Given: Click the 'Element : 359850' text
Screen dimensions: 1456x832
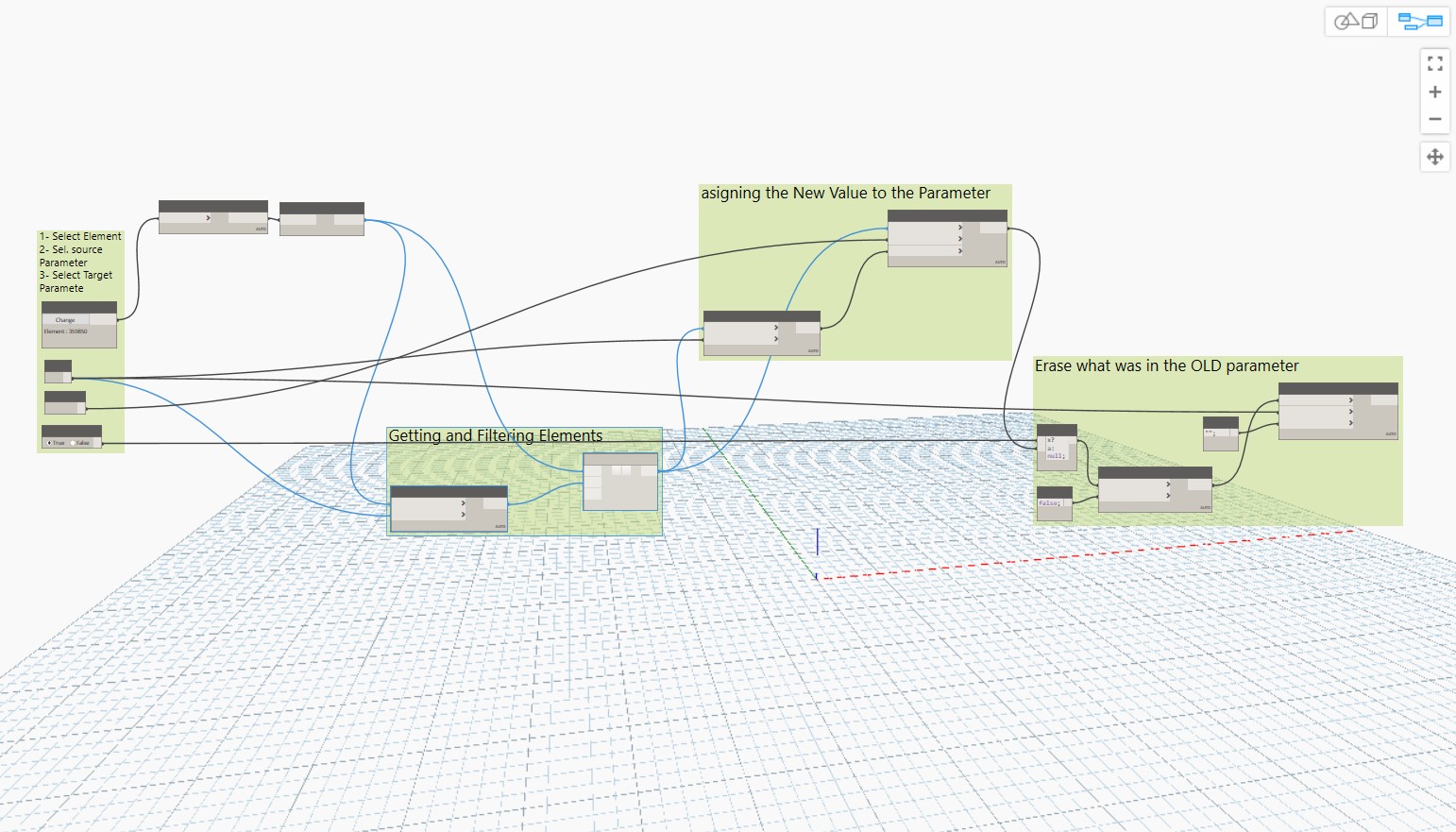Looking at the screenshot, I should coord(65,331).
